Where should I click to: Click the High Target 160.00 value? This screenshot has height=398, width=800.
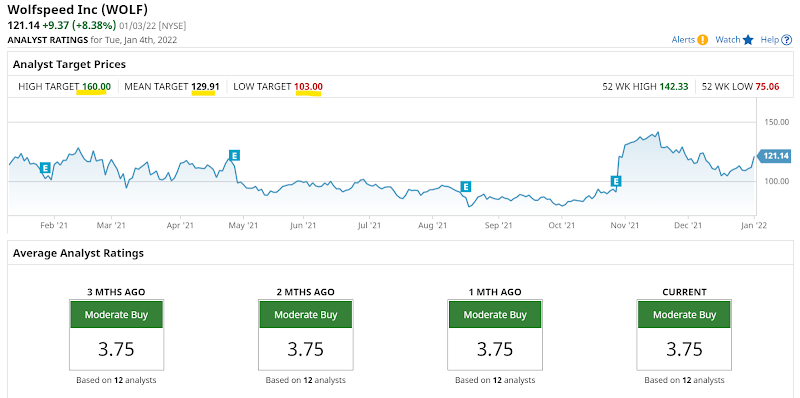pos(96,87)
